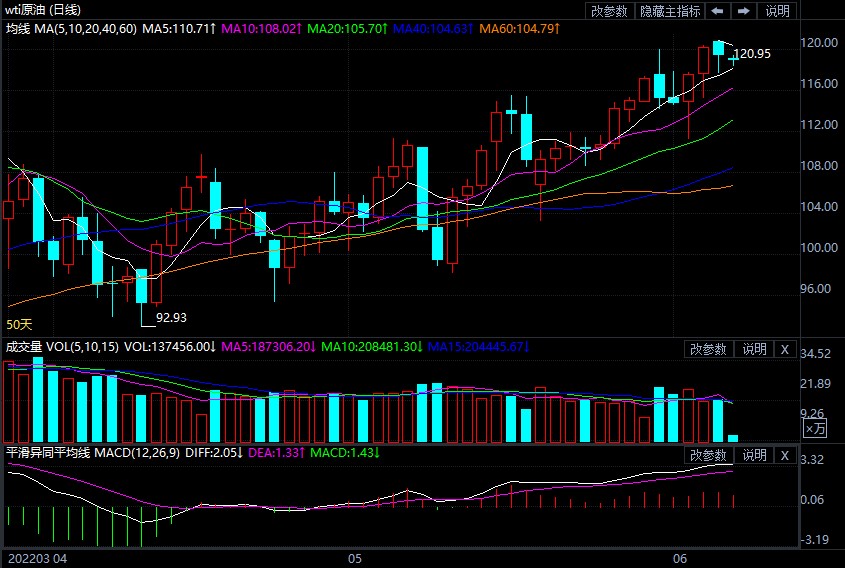This screenshot has height=568, width=845.
Task: Show 说明 for the MACD indicator
Action: point(753,455)
